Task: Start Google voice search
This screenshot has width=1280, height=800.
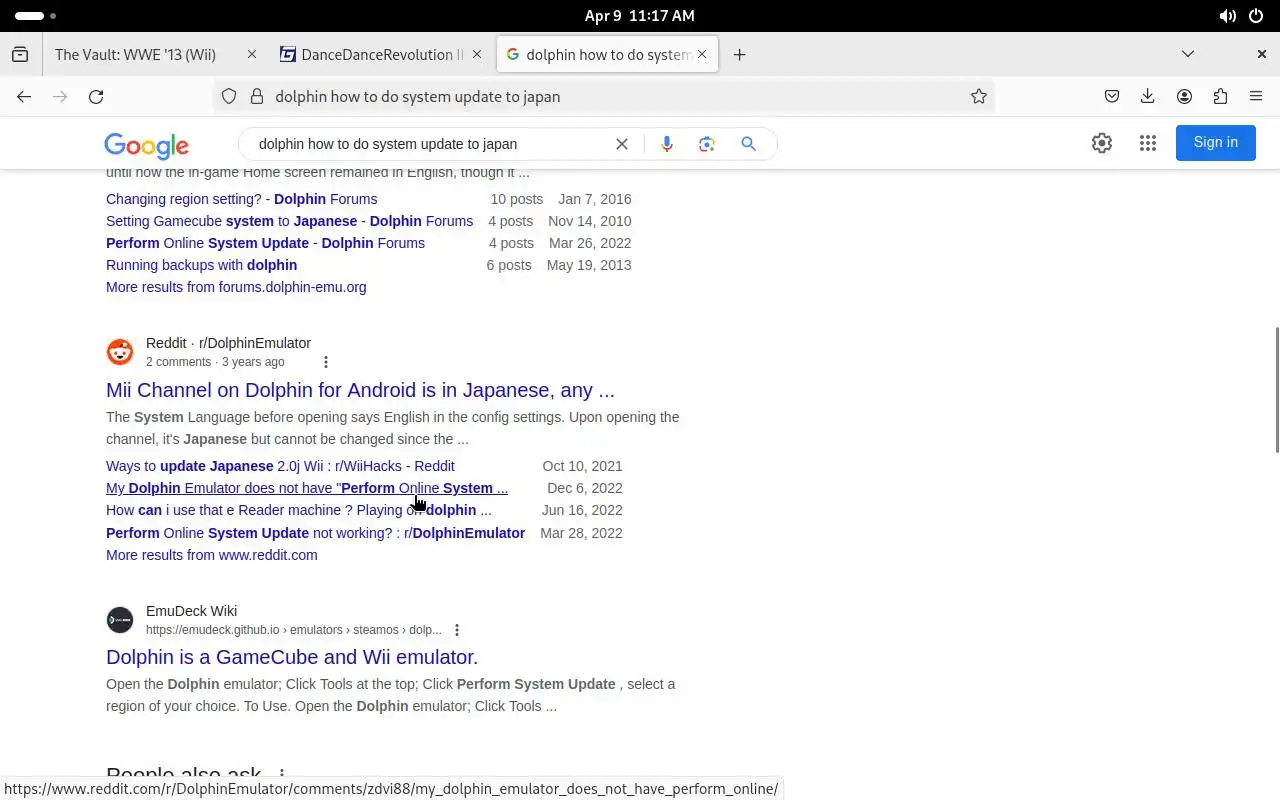Action: coord(666,144)
